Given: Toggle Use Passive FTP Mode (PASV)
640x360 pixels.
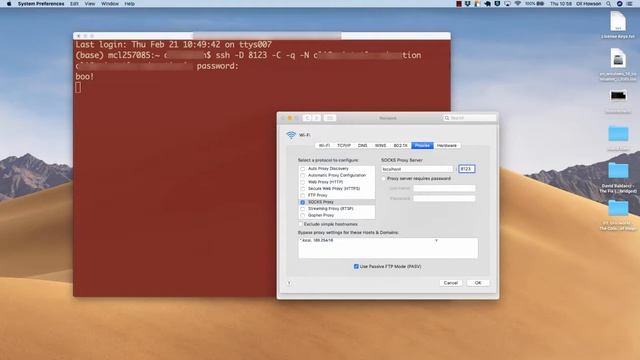Looking at the screenshot, I should [356, 266].
